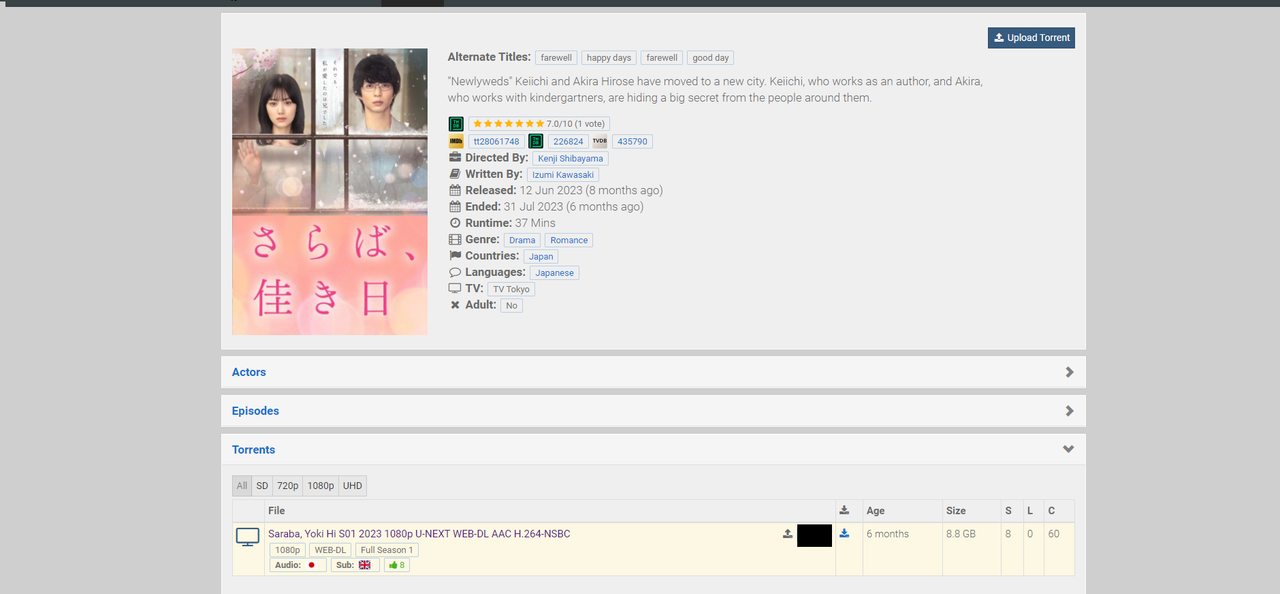Click the 'good day' alternate title tag
The image size is (1280, 594).
coord(711,58)
